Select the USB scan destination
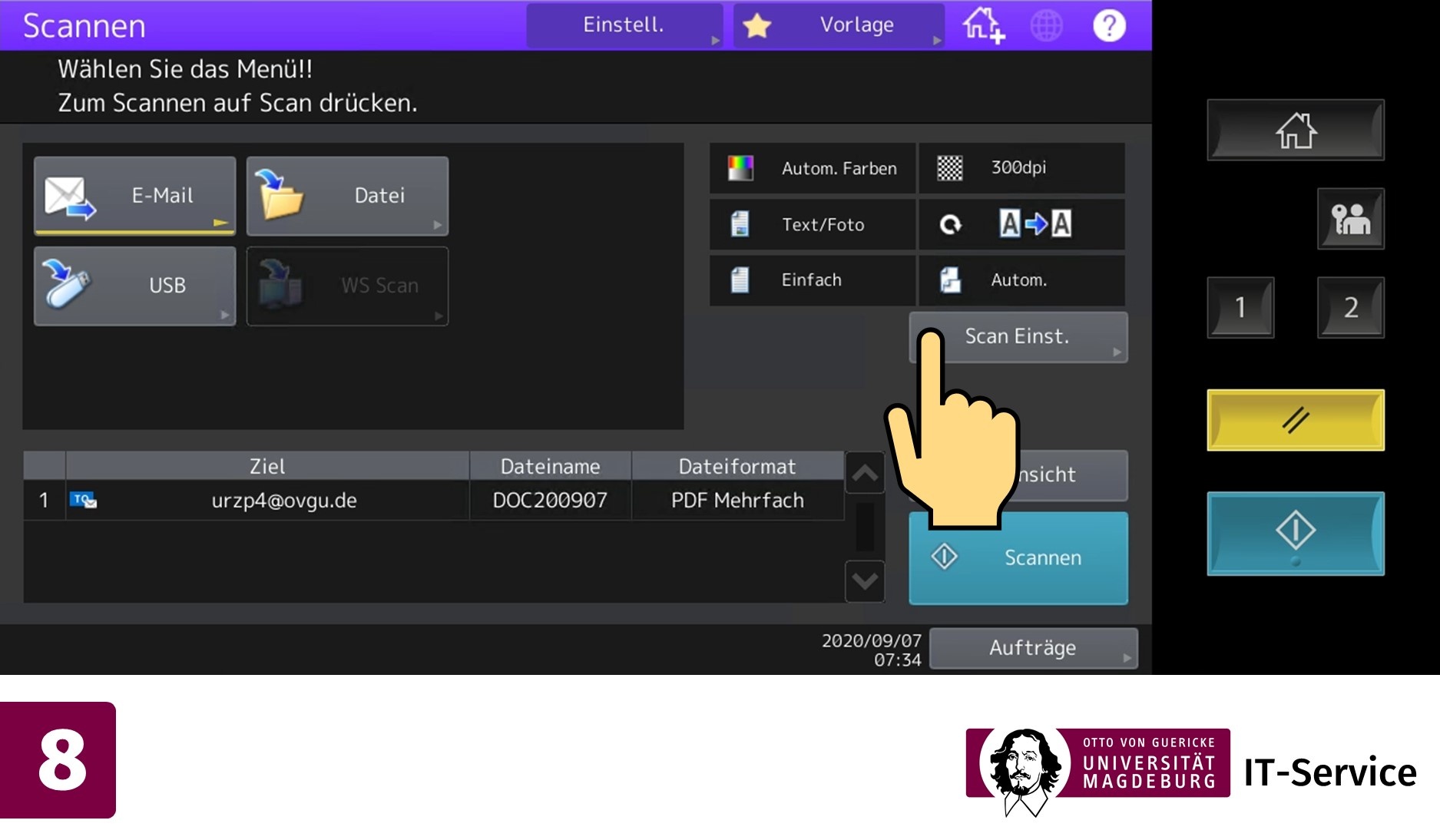 tap(134, 286)
